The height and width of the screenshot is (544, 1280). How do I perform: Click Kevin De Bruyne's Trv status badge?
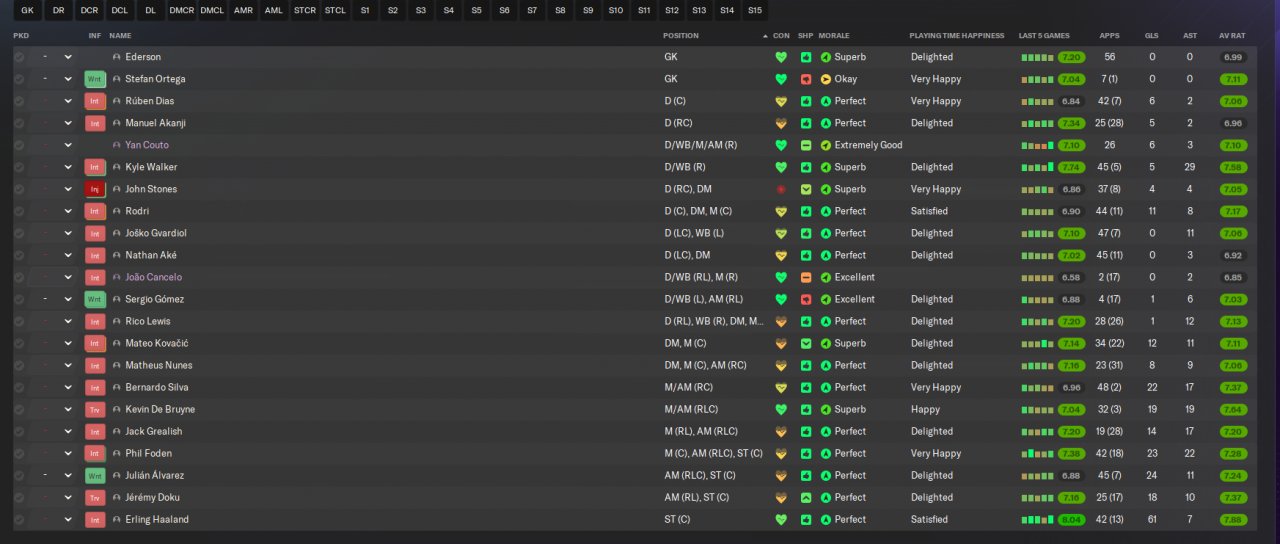pyautogui.click(x=95, y=409)
